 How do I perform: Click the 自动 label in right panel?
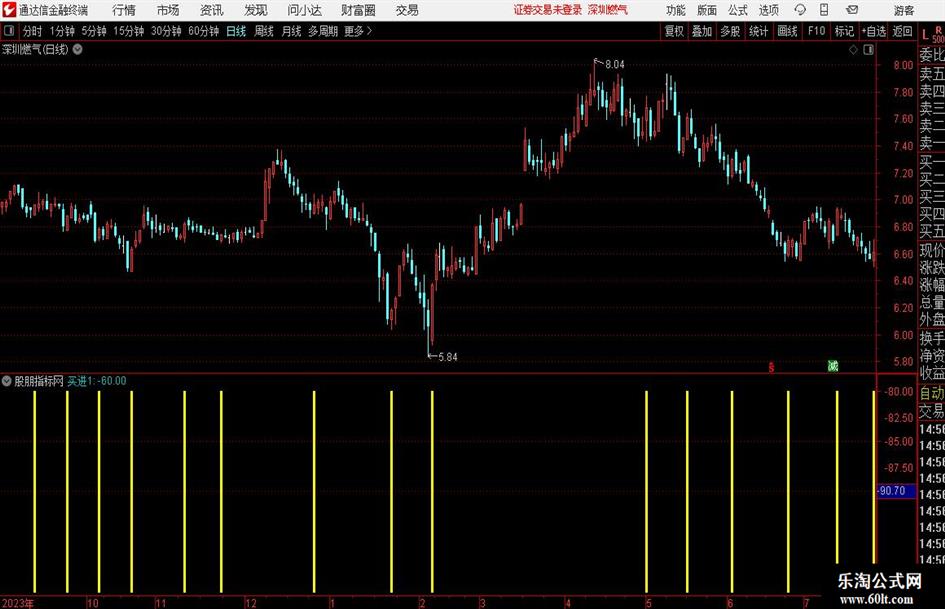coord(932,393)
